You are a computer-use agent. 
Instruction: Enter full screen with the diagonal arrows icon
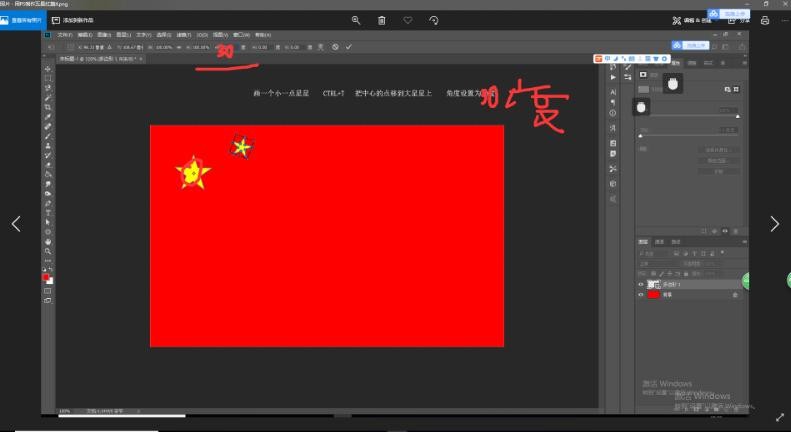[780, 417]
